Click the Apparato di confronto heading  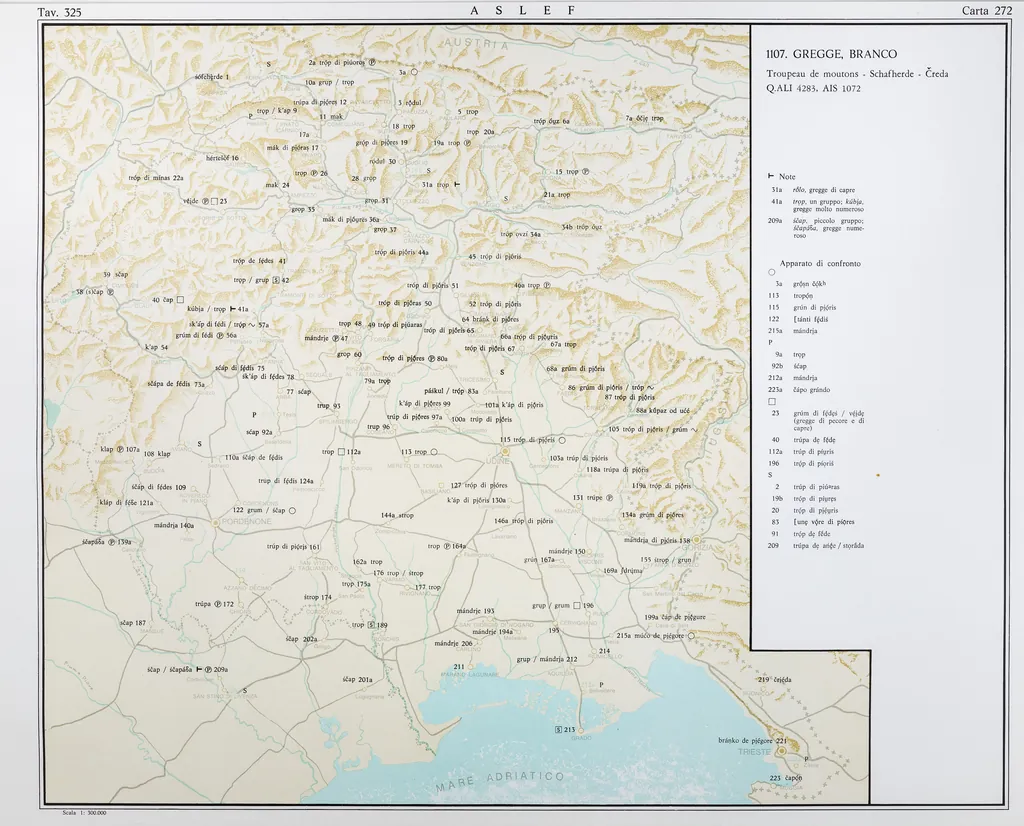pyautogui.click(x=819, y=263)
